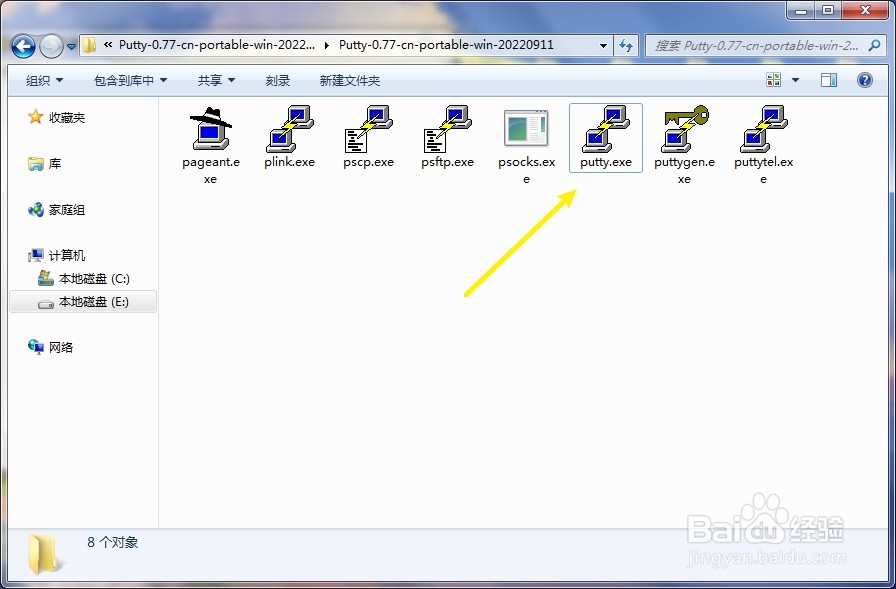Screen dimensions: 896x589
Task: Open 本地磁盘 (C:) drive
Action: (94, 279)
